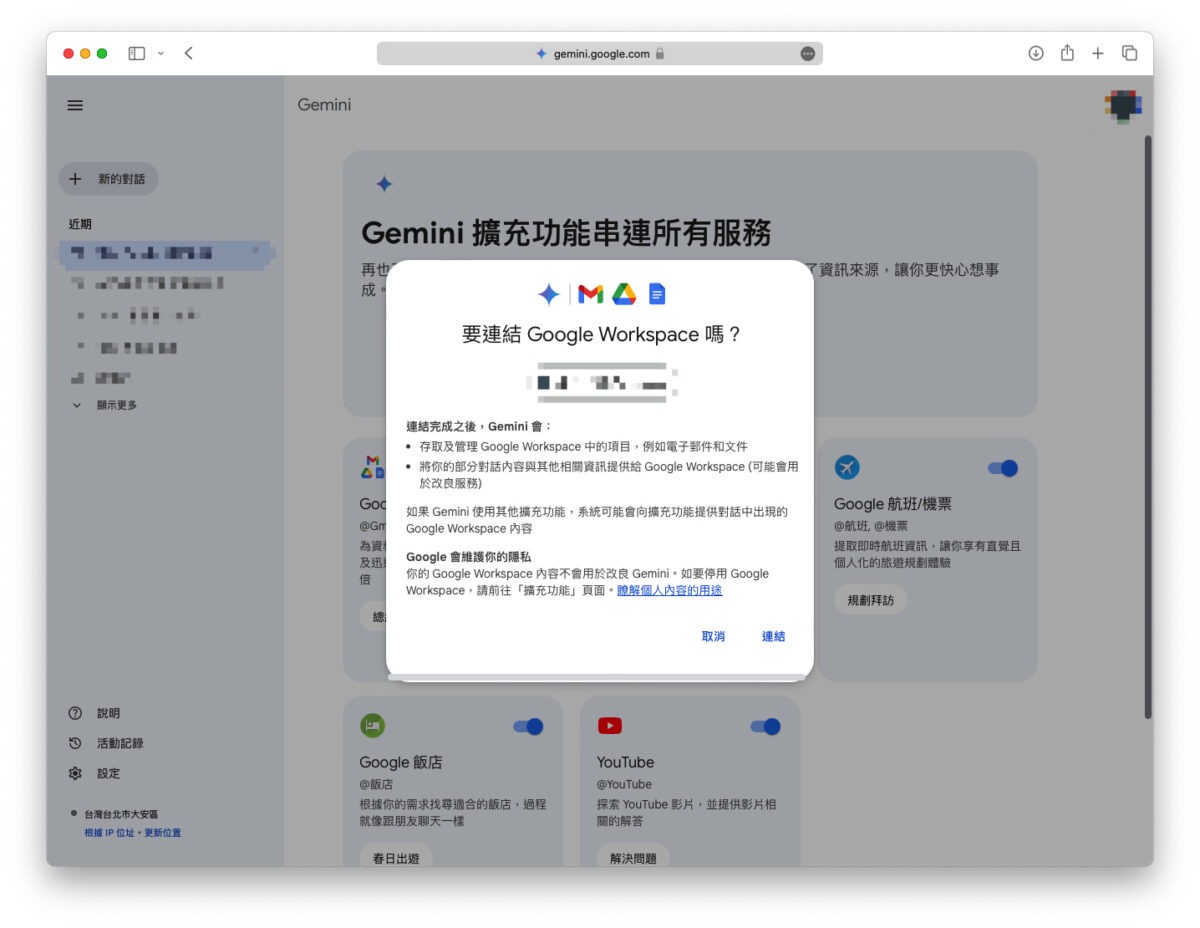Open 活動記錄 activity in sidebar
Screen dimensions: 1200x928
[x=120, y=743]
